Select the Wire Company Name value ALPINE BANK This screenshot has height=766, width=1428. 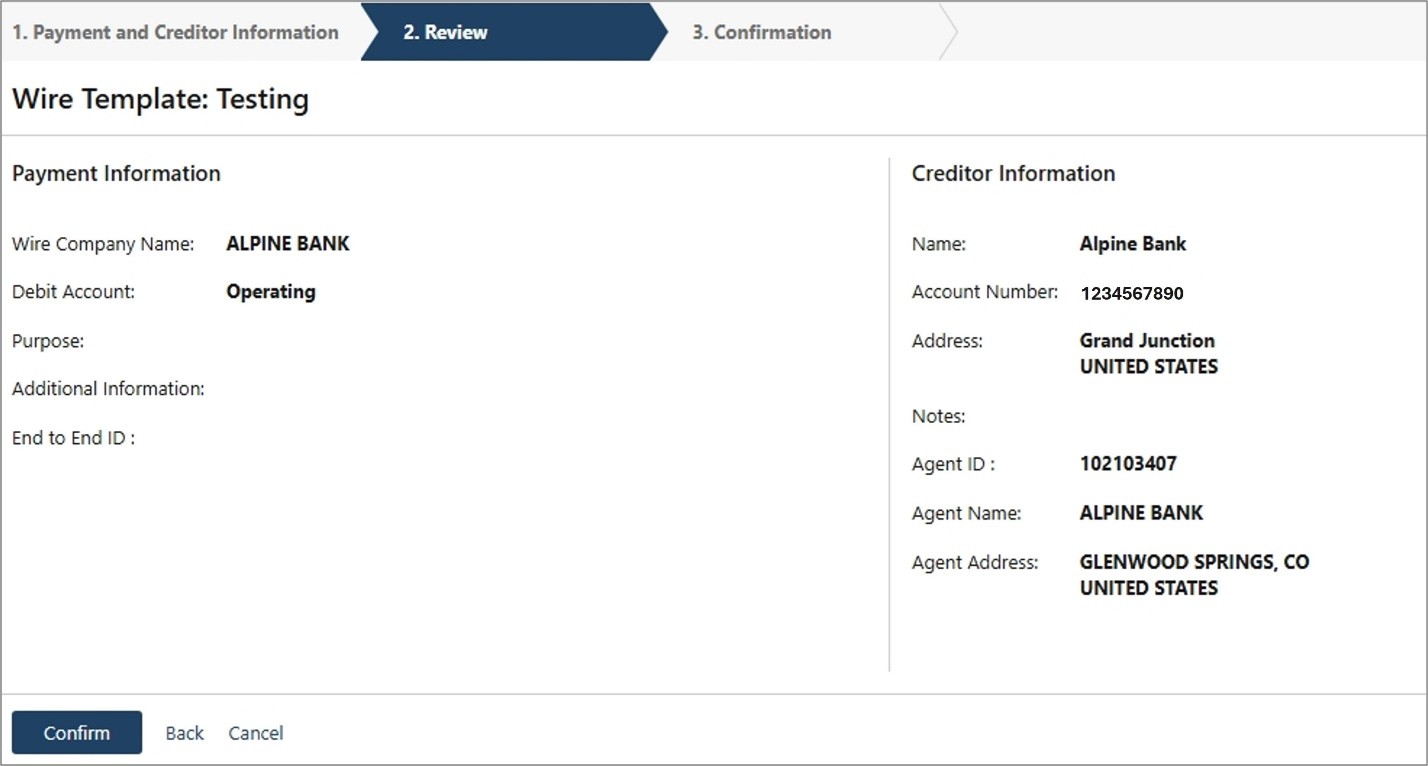[x=288, y=243]
